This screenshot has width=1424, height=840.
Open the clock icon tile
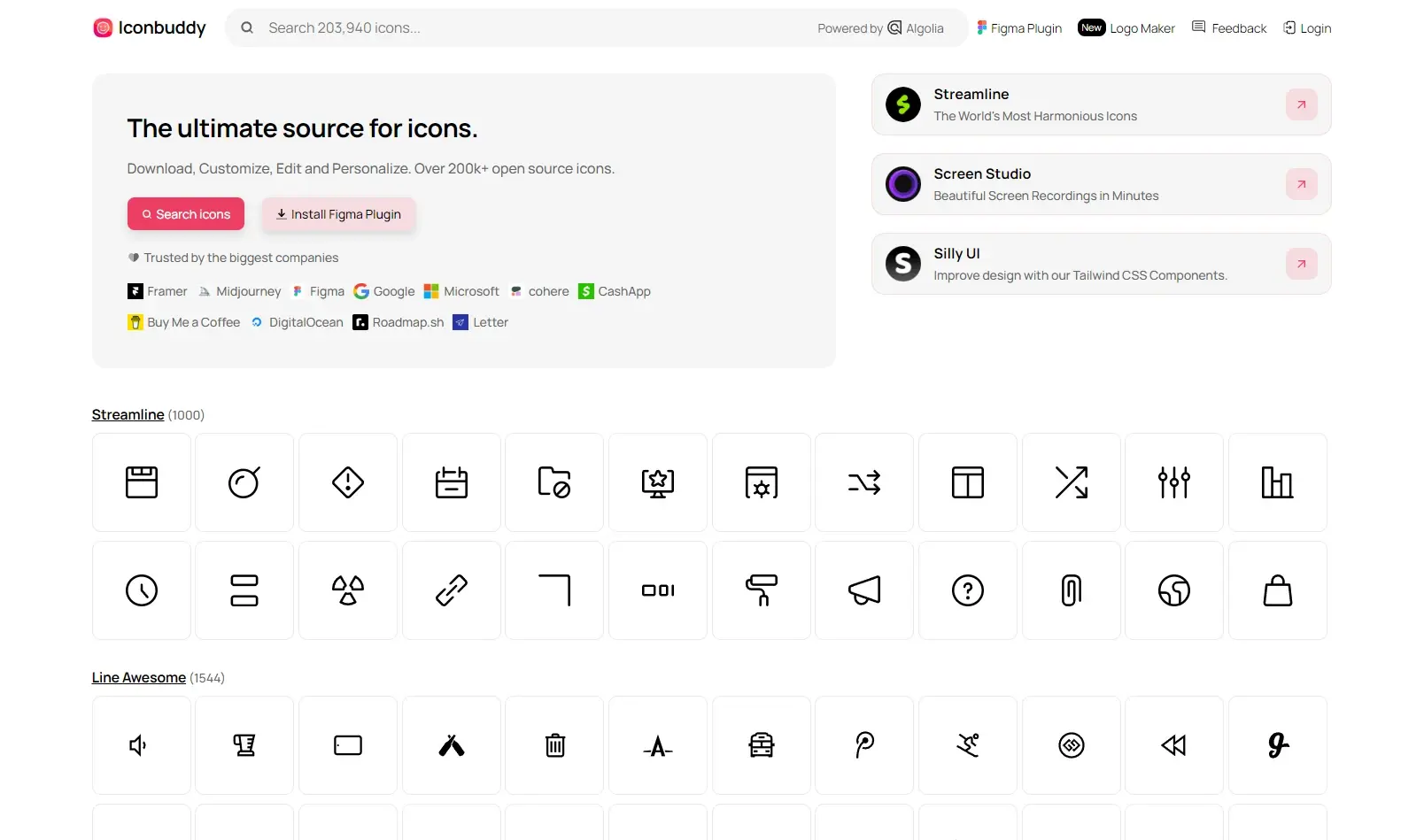[x=142, y=590]
